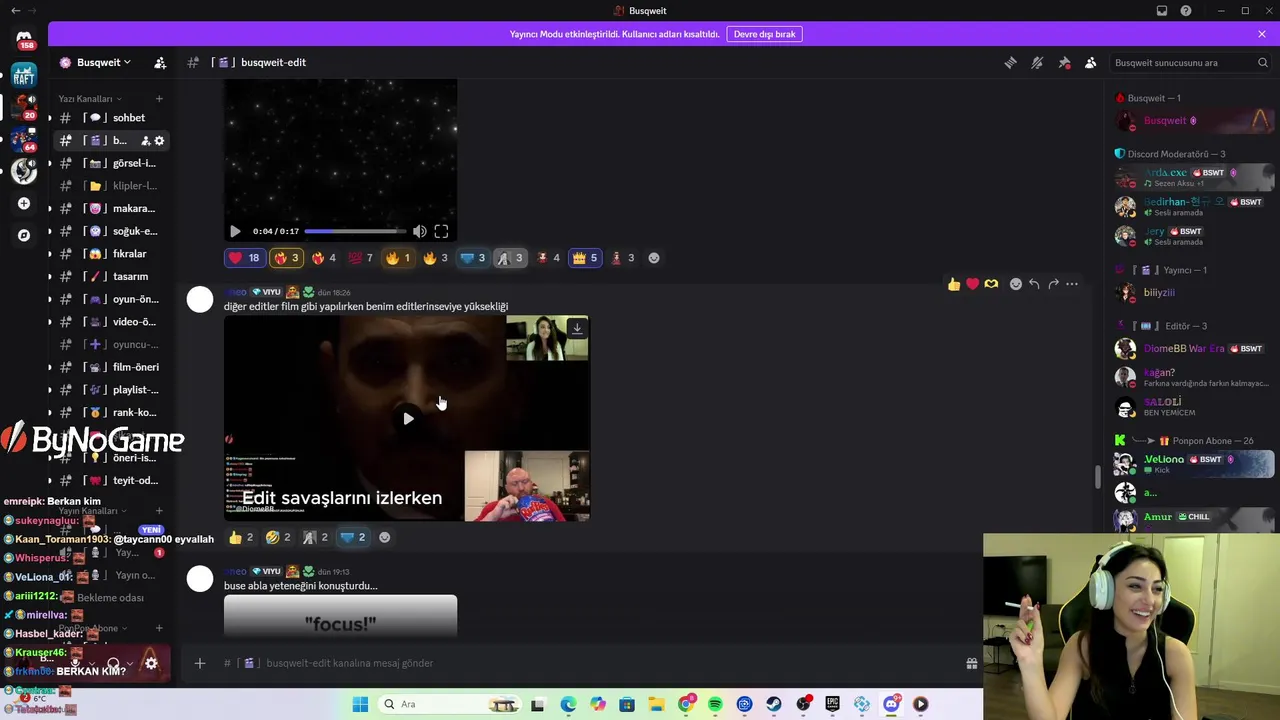1280x720 pixels.
Task: Open the film-öneri channel
Action: pyautogui.click(x=110, y=367)
